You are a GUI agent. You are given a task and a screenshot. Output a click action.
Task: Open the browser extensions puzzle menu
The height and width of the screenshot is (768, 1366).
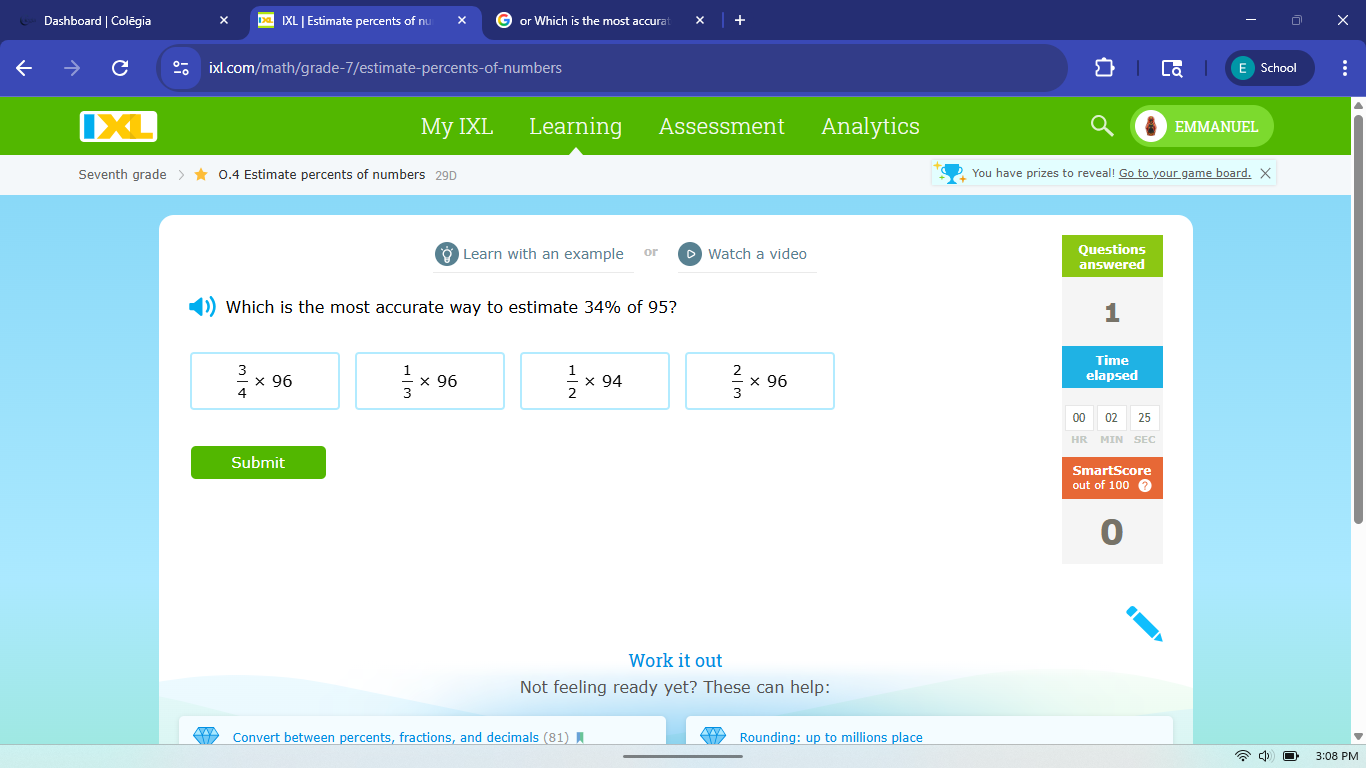click(1104, 67)
